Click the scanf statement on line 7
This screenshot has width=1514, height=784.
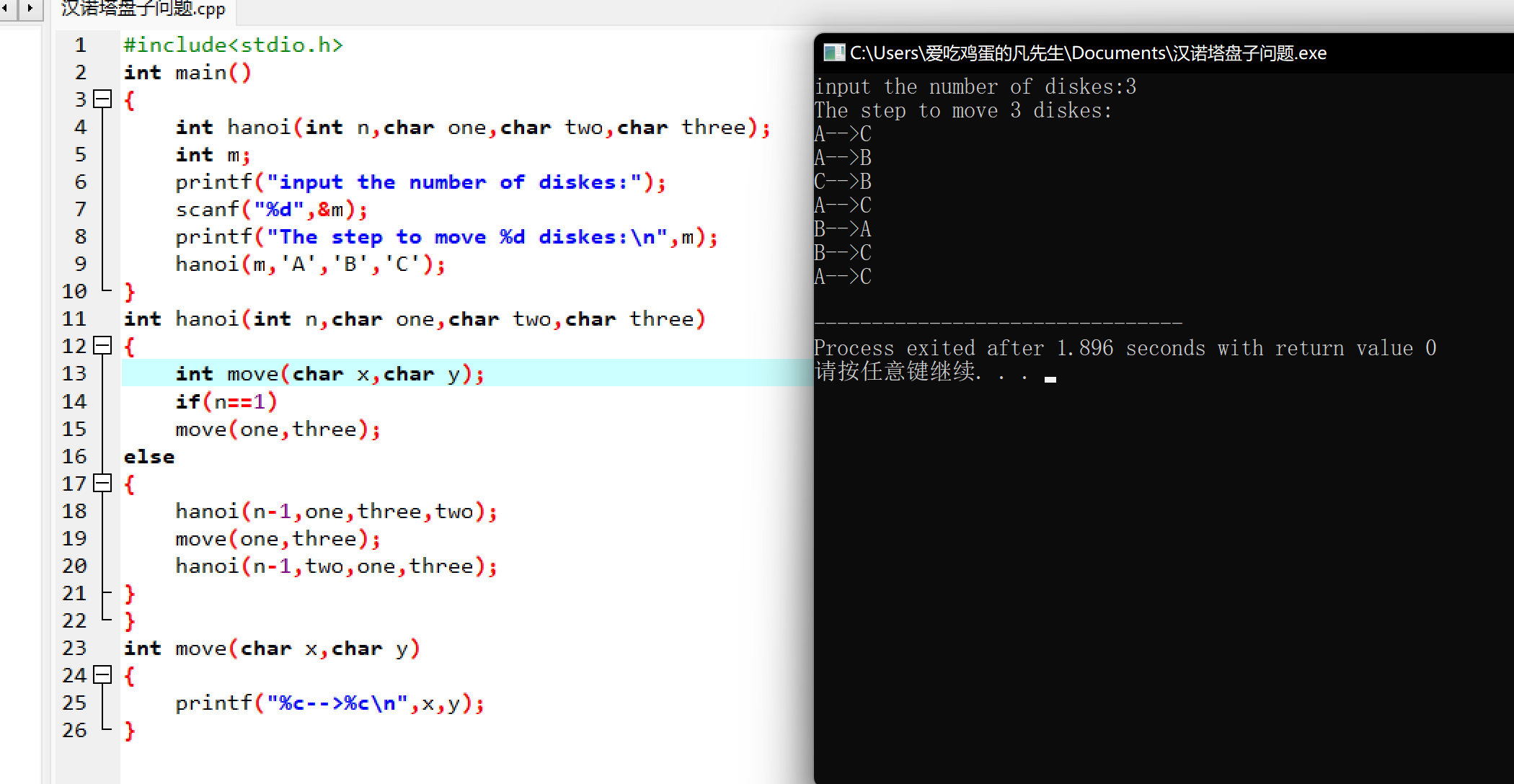click(272, 210)
